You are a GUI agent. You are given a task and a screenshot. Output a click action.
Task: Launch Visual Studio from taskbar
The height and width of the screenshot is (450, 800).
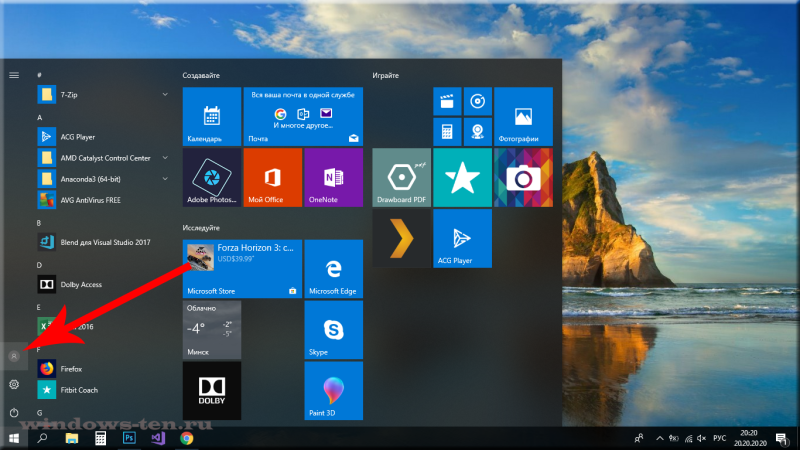click(158, 438)
